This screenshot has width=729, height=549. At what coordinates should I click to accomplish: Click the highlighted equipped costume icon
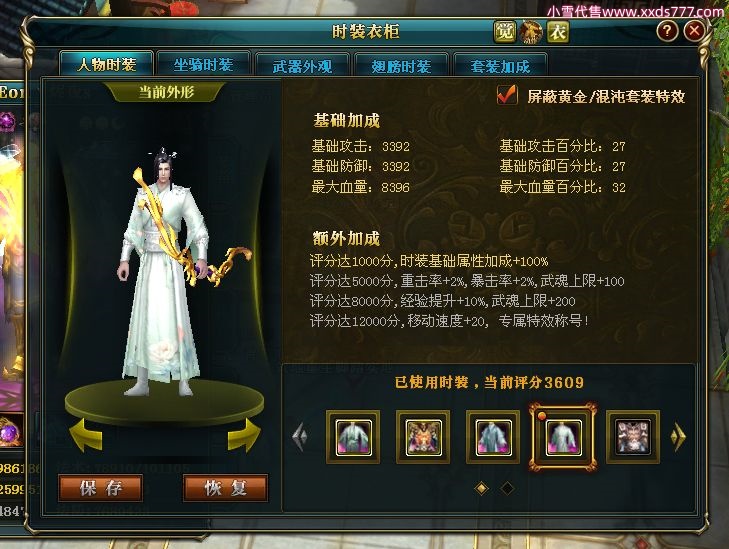(x=563, y=437)
